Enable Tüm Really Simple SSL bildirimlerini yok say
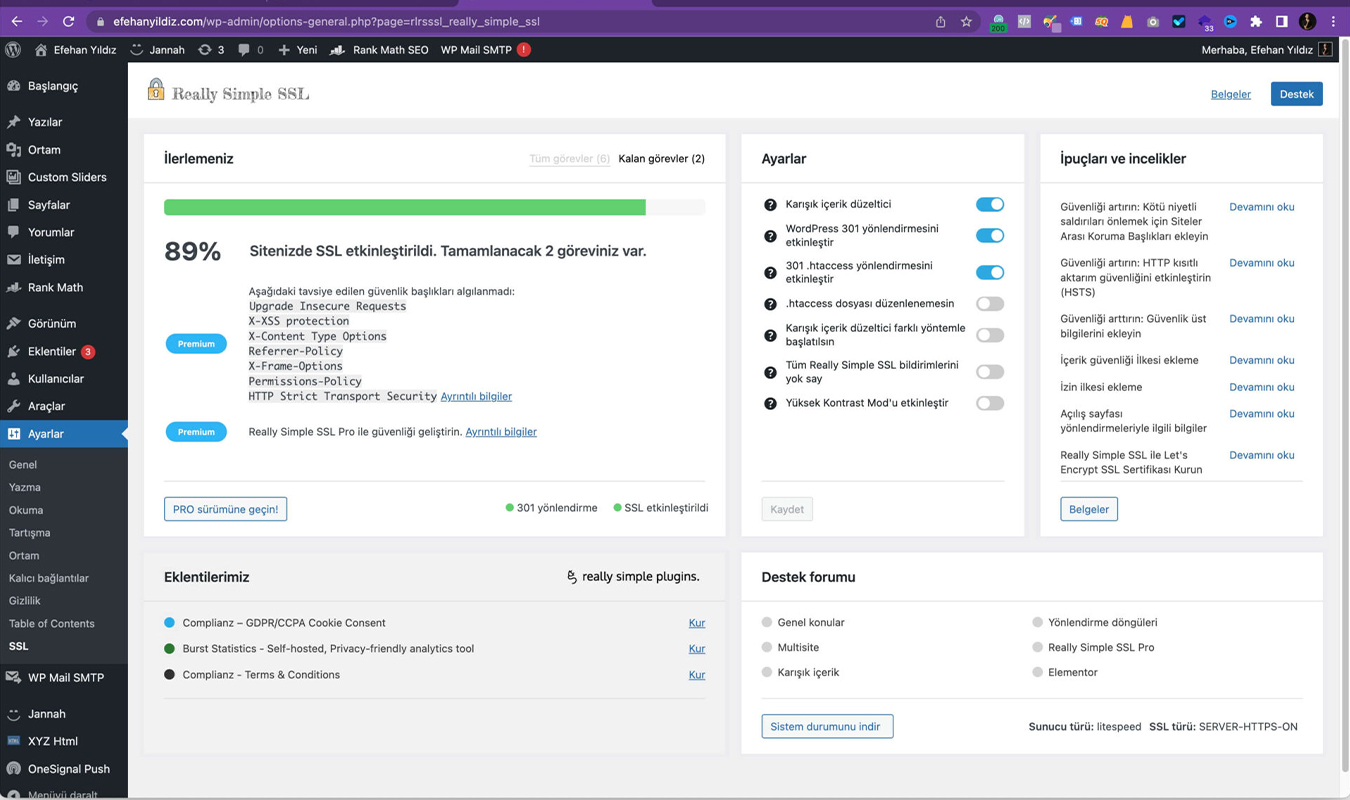This screenshot has height=800, width=1350. pyautogui.click(x=990, y=372)
